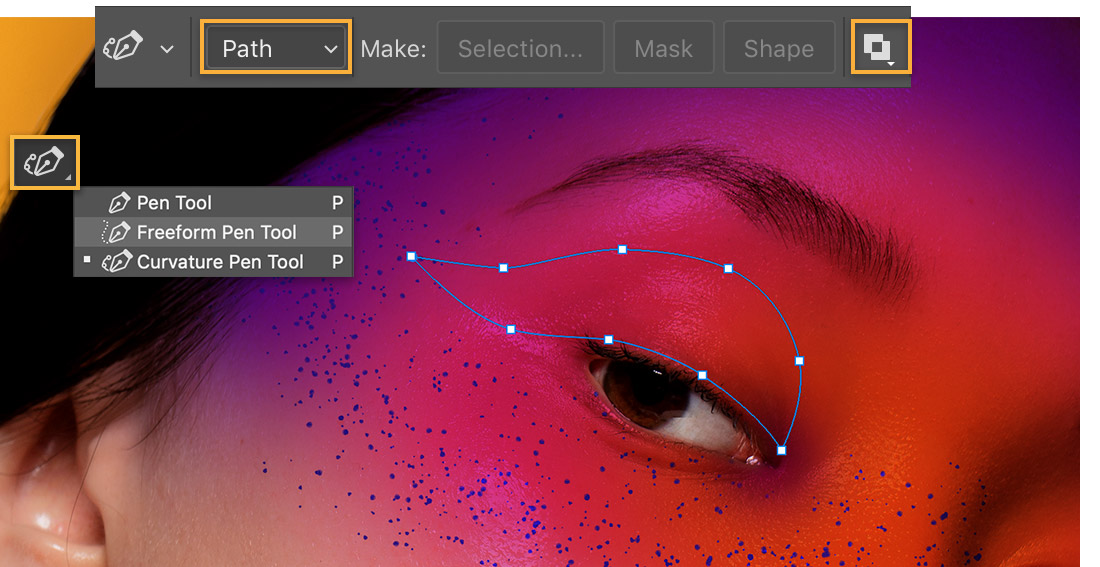Open the Path mode dropdown
Viewport: 1100px width, 567px height.
click(276, 48)
